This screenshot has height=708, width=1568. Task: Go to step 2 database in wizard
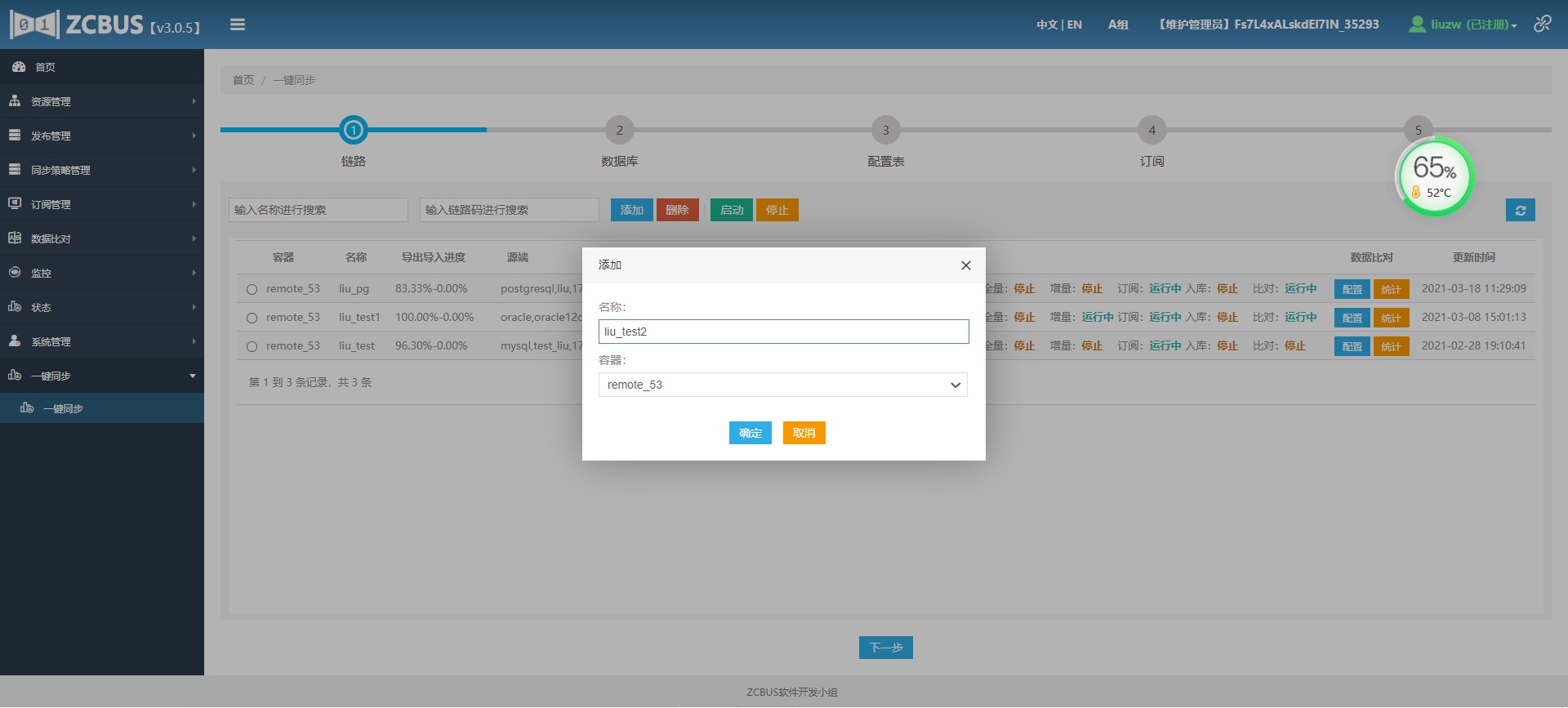[x=619, y=131]
